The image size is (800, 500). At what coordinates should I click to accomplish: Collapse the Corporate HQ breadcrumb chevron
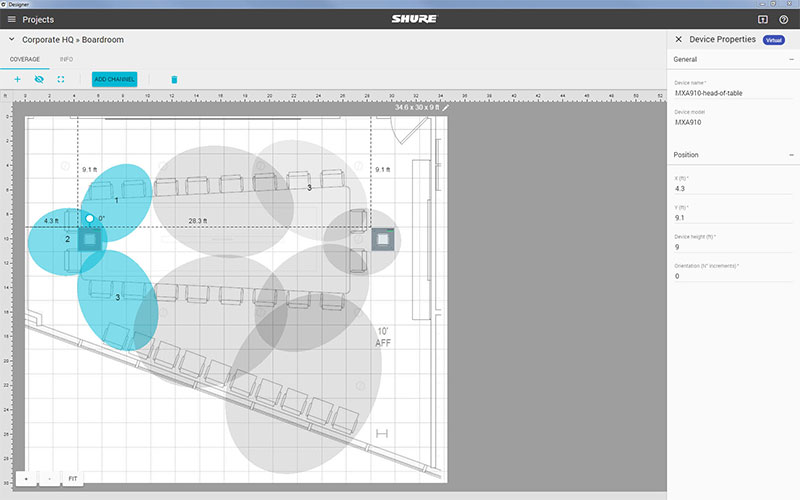click(11, 39)
